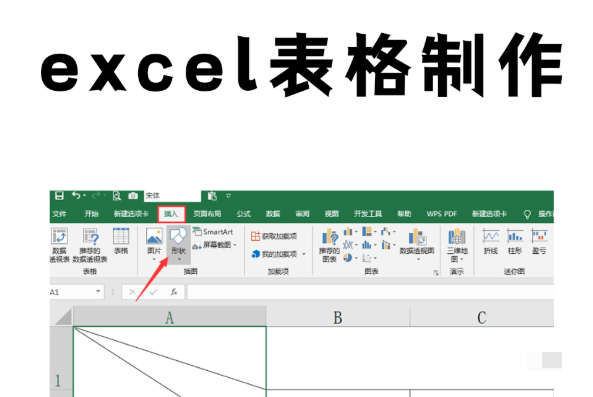Select column C header

[x=482, y=316]
